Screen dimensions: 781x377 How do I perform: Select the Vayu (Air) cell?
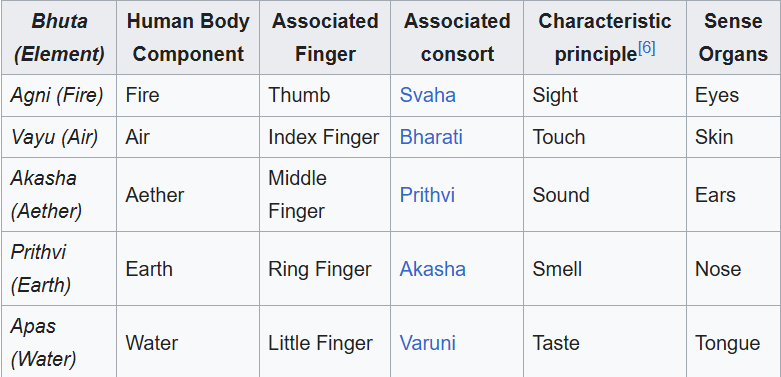click(59, 137)
